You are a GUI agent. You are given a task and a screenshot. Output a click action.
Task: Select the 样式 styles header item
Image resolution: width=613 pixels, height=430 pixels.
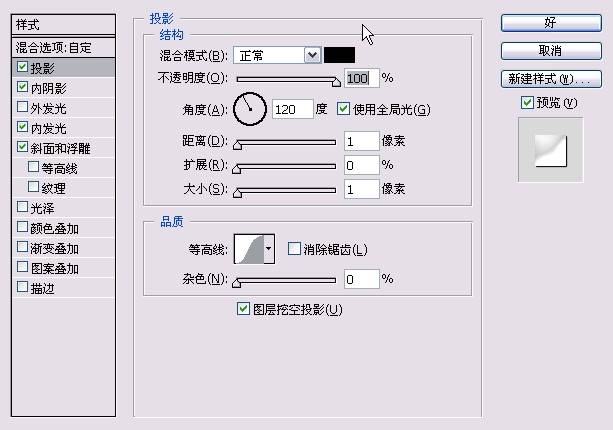point(64,25)
